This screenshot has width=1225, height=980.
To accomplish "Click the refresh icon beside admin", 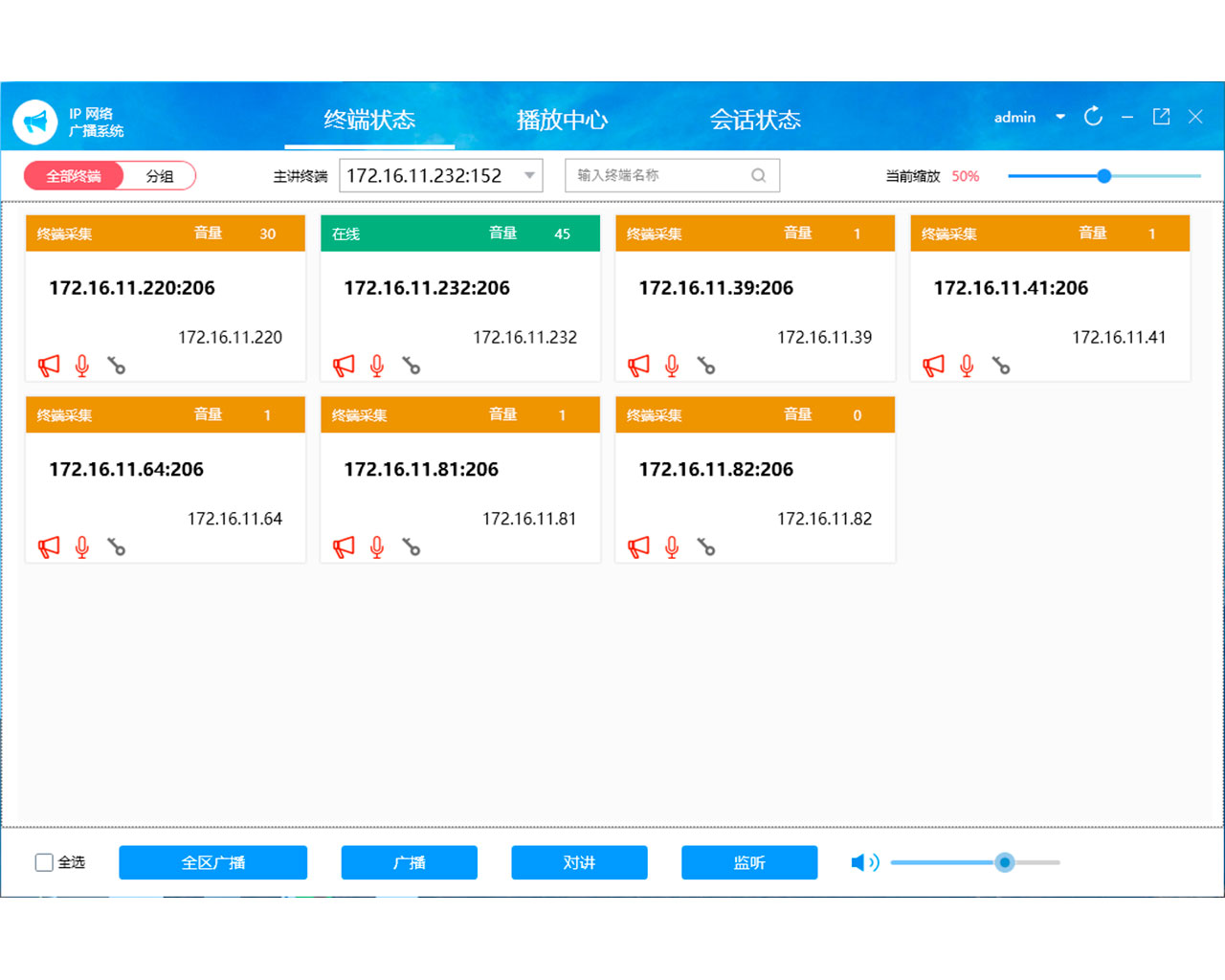I will click(1093, 117).
